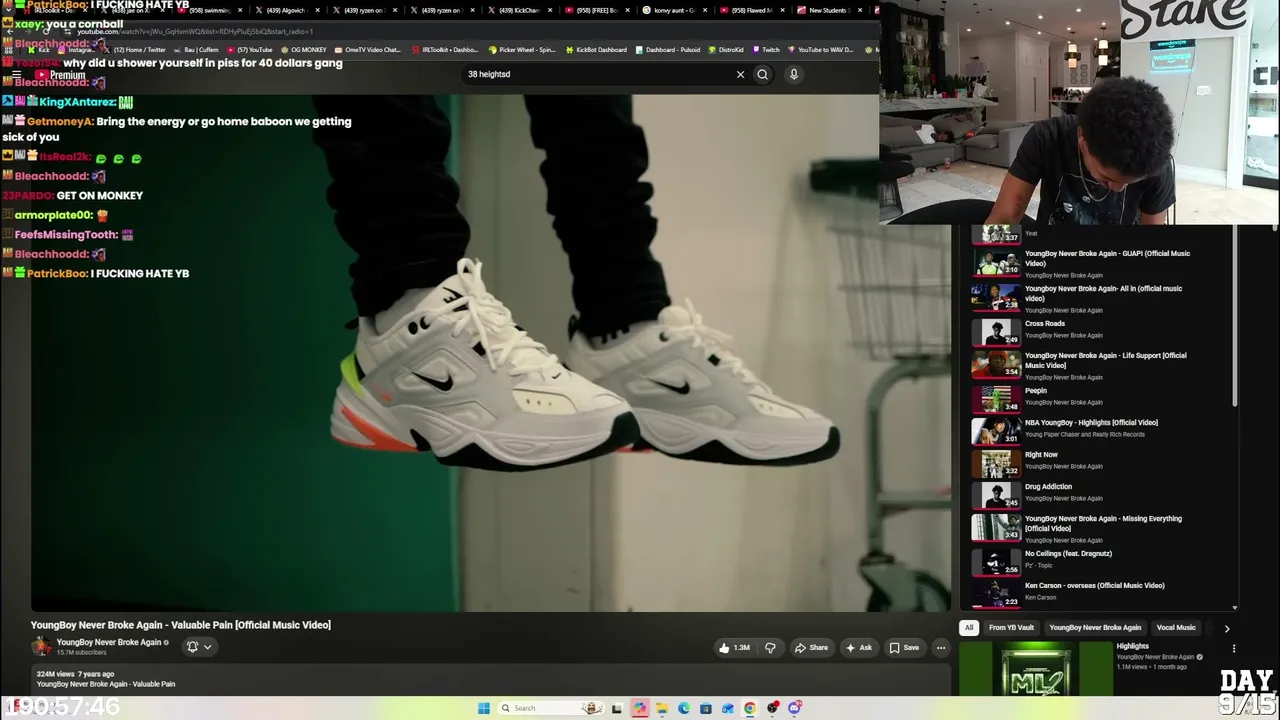Image resolution: width=1280 pixels, height=720 pixels.
Task: Open the more actions ellipsis under video
Action: pyautogui.click(x=941, y=647)
